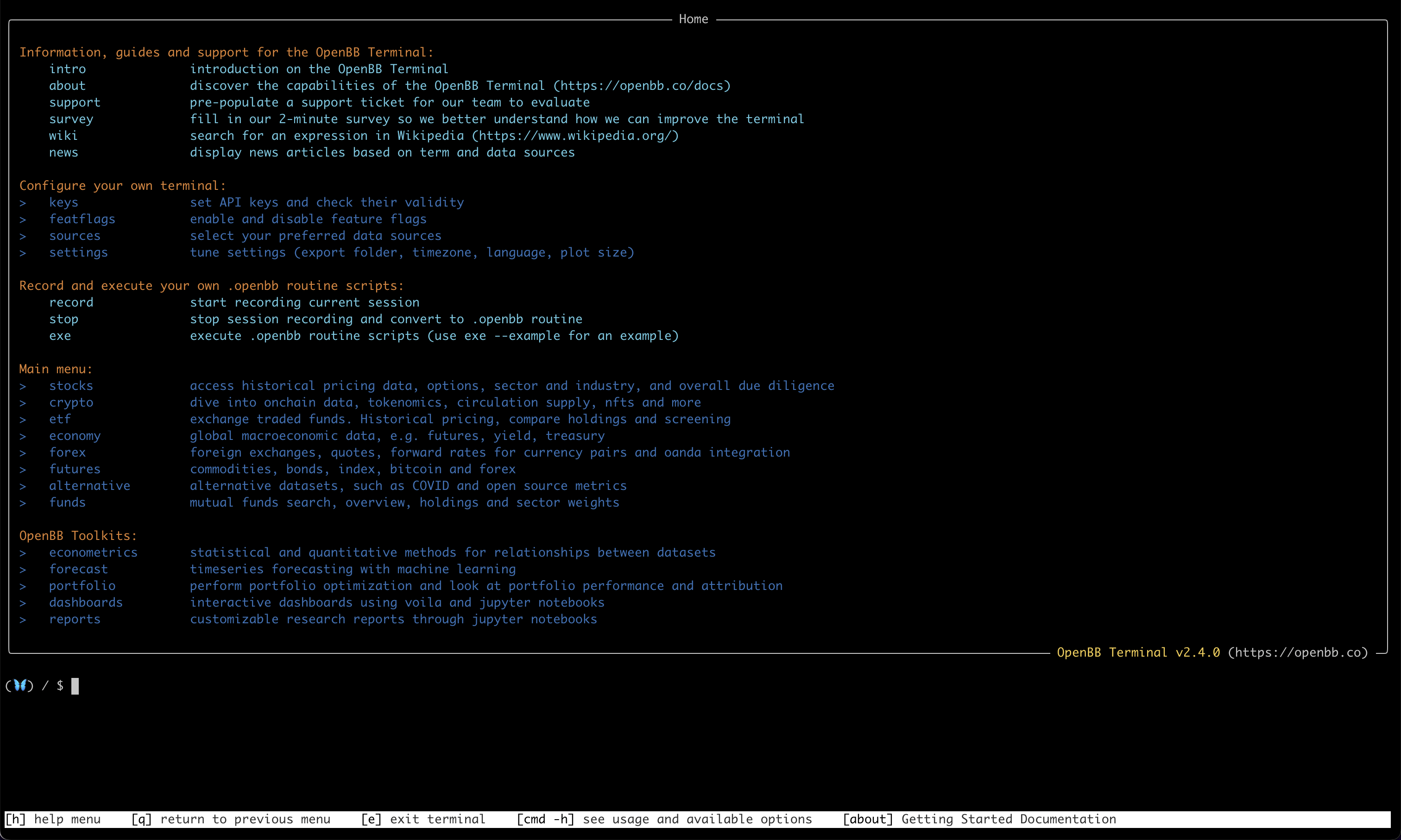Screen dimensions: 1401x840
Task: Select the 'futures' command text
Action: pyautogui.click(x=75, y=469)
